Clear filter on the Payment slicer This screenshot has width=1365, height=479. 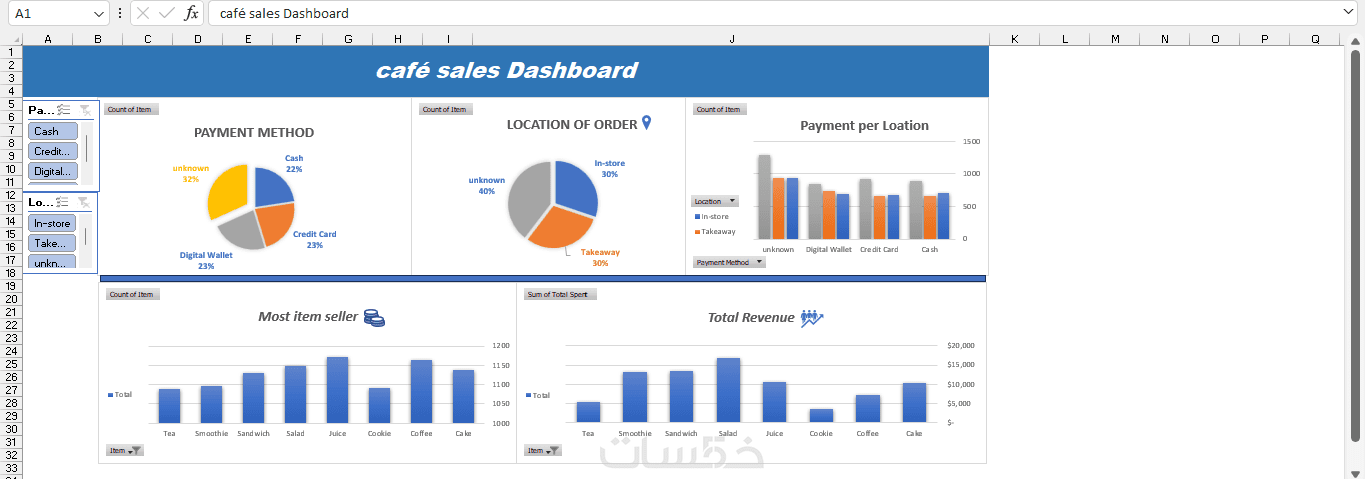pos(86,110)
